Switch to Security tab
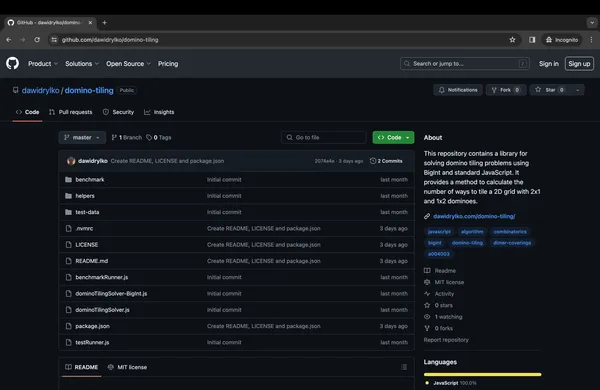600x390 pixels. click(119, 112)
